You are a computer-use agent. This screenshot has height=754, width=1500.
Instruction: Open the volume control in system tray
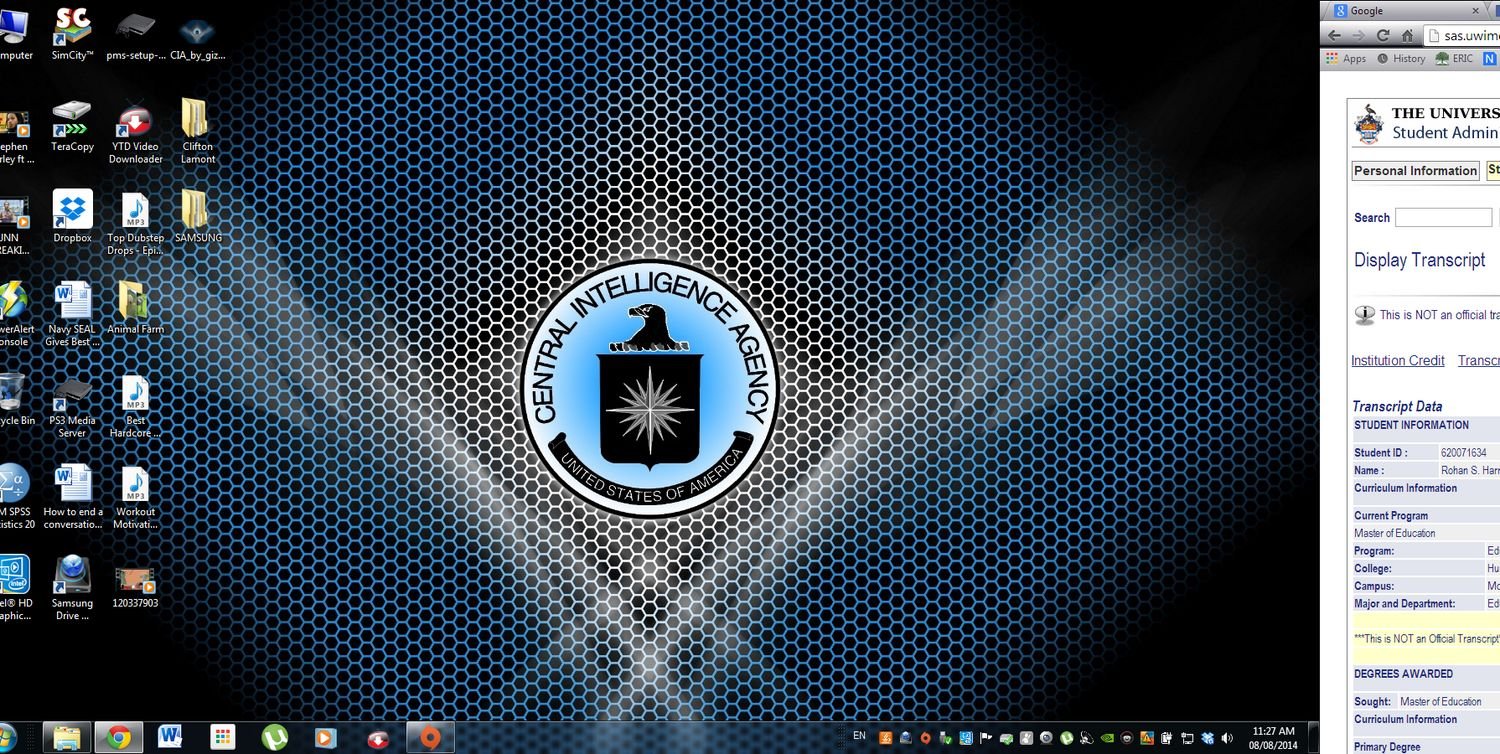[1227, 738]
